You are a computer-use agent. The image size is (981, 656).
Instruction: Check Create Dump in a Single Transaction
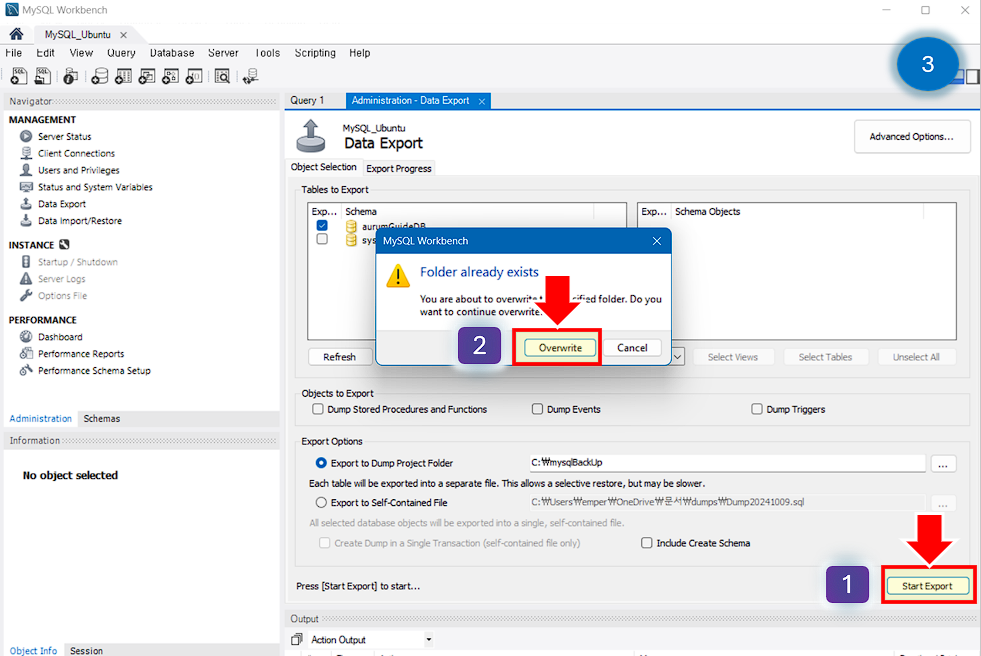pos(325,543)
